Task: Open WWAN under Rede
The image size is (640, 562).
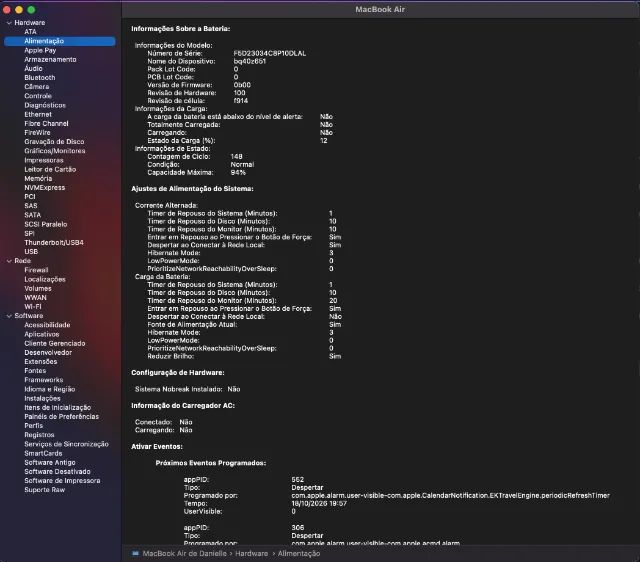Action: 36,298
